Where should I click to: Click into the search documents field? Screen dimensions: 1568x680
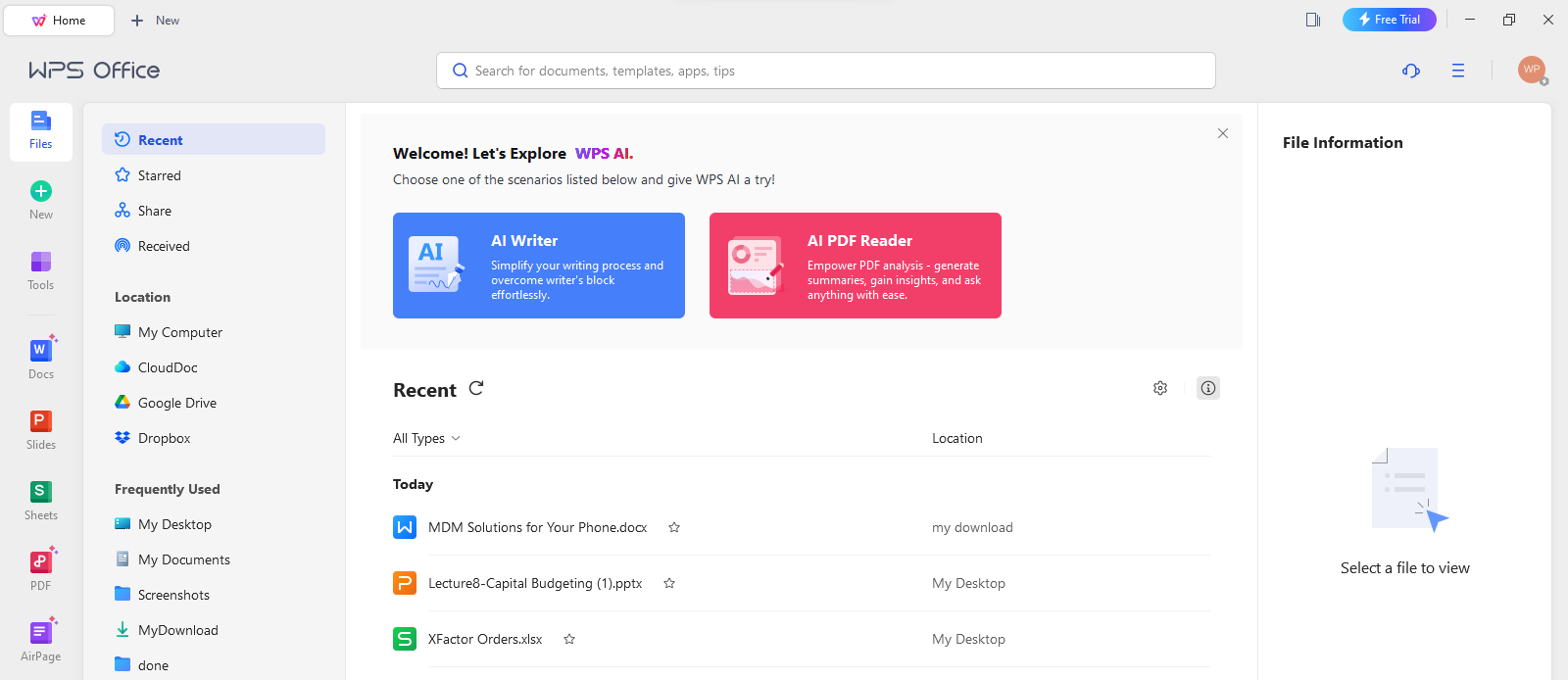(826, 71)
